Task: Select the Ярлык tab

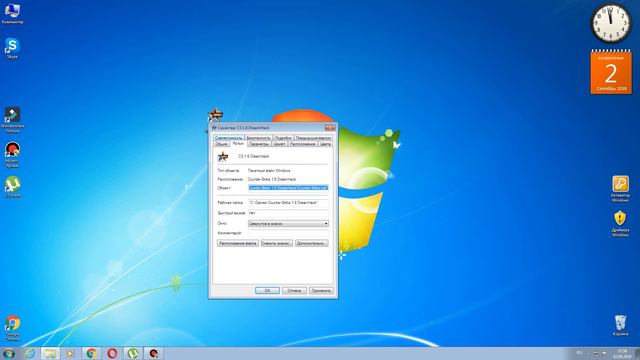Action: (x=238, y=144)
